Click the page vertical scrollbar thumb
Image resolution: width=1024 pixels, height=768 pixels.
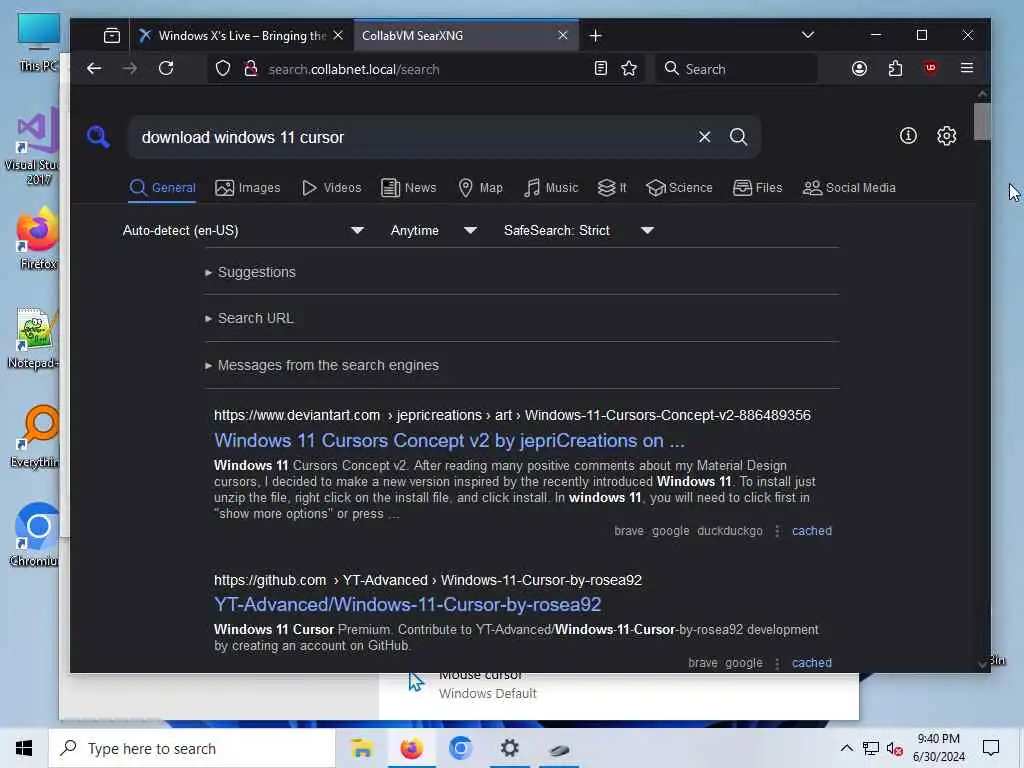[x=982, y=121]
